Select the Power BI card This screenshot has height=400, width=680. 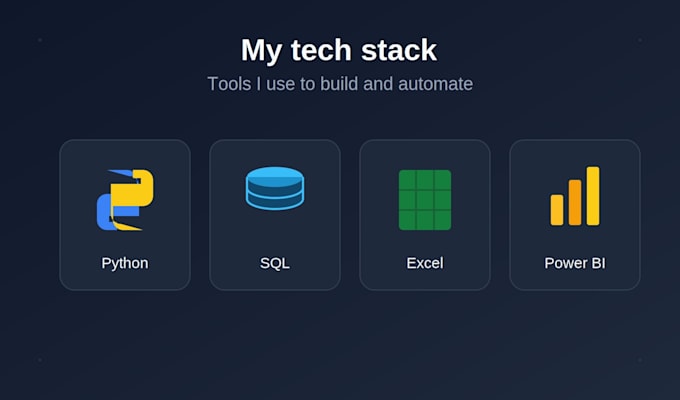pyautogui.click(x=575, y=215)
